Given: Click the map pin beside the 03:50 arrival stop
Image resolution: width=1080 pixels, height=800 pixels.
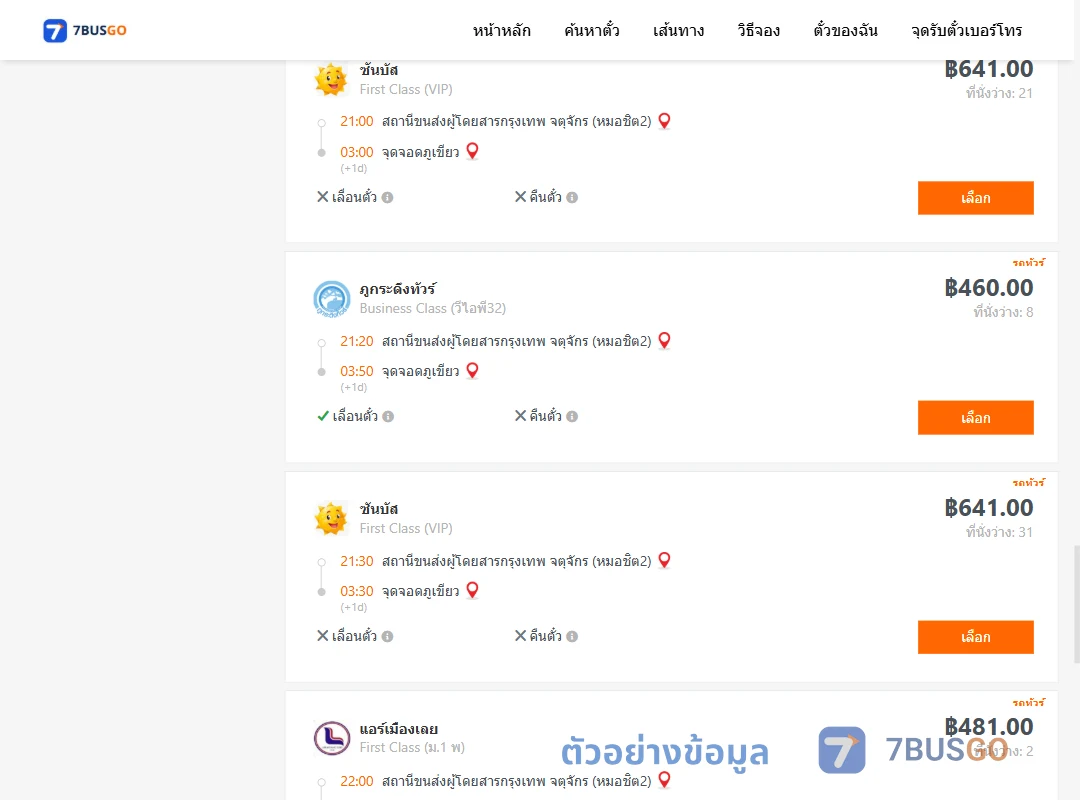Looking at the screenshot, I should click(x=472, y=371).
